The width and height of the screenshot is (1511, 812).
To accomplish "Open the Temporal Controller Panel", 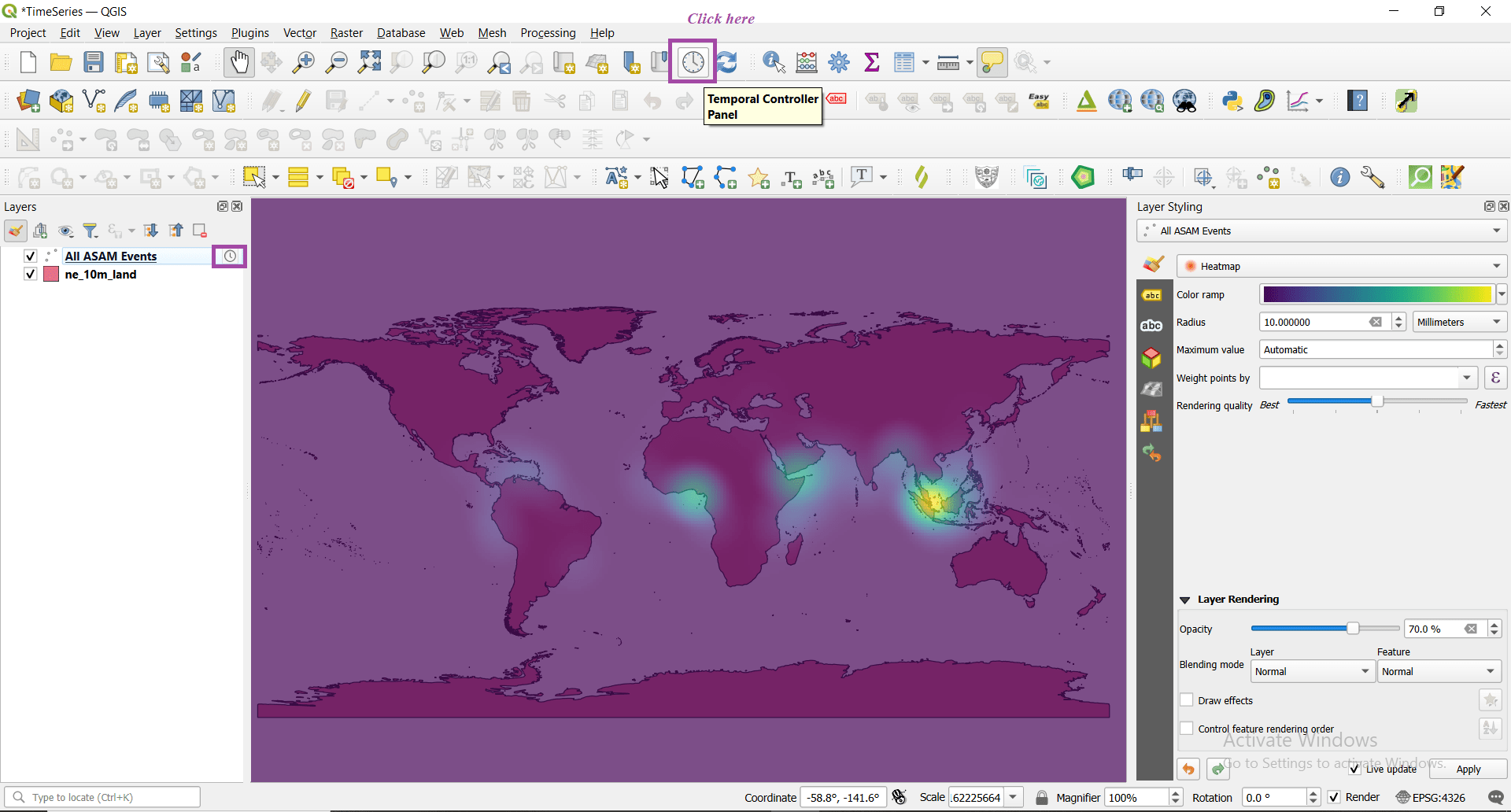I will point(692,61).
